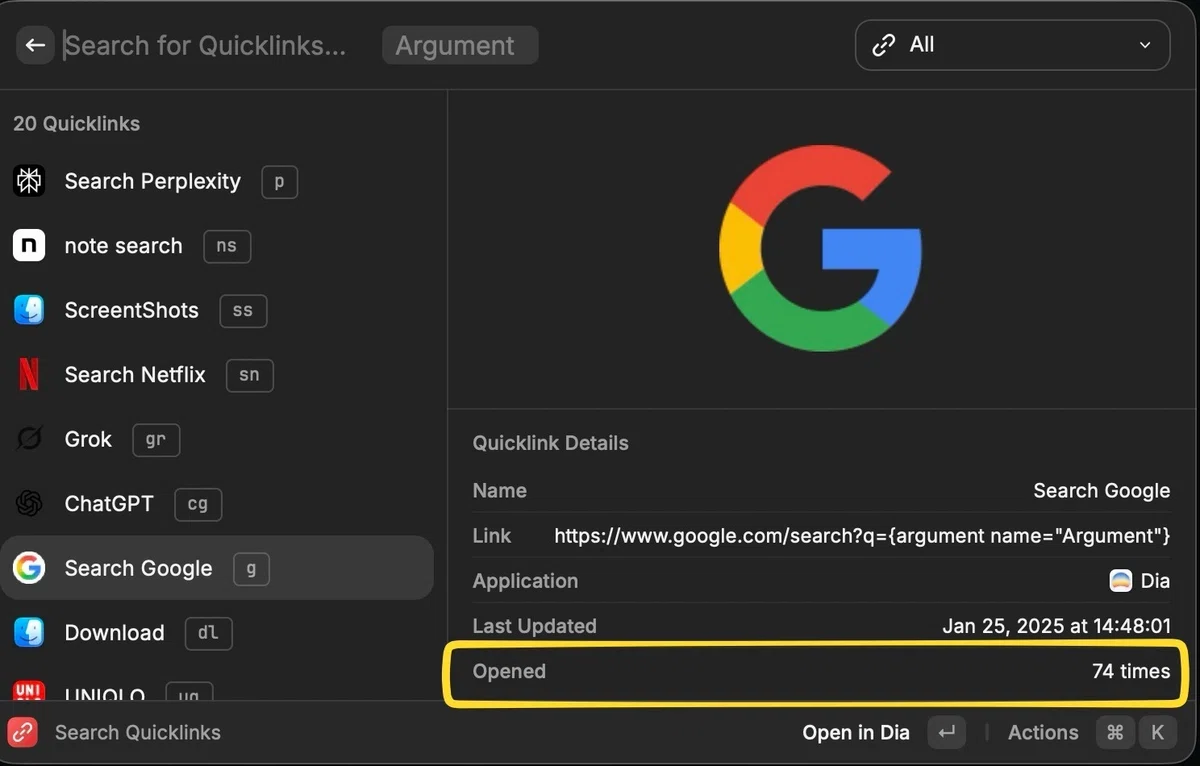The image size is (1200, 766).
Task: Click the link icon in All dropdown
Action: pyautogui.click(x=883, y=45)
